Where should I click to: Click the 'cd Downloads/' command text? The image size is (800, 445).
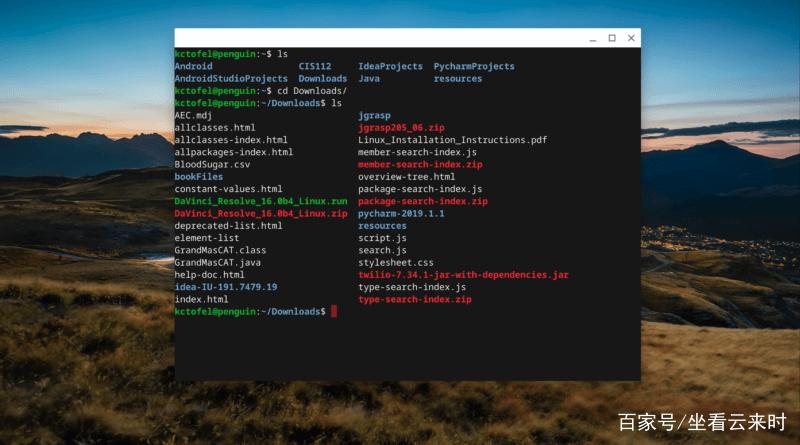pos(312,91)
